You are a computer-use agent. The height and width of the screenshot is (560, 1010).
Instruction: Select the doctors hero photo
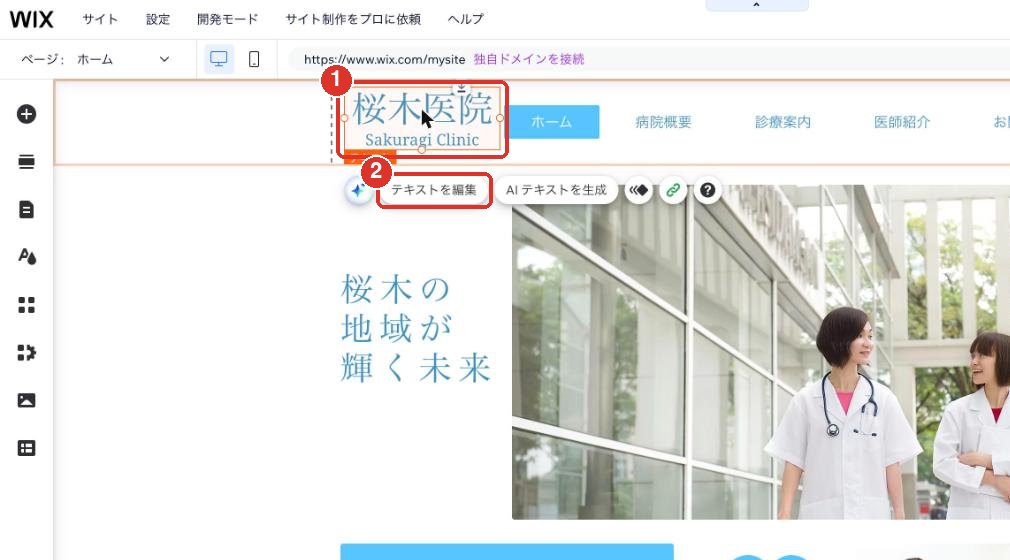click(761, 352)
